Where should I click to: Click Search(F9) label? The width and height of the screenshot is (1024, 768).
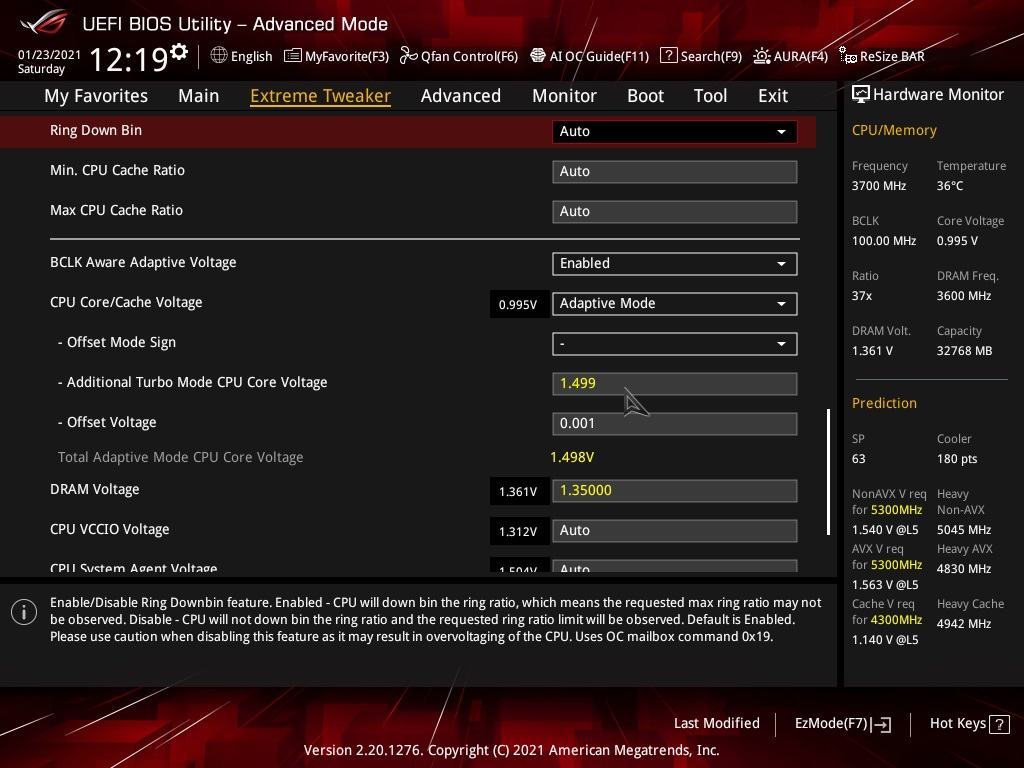coord(711,56)
